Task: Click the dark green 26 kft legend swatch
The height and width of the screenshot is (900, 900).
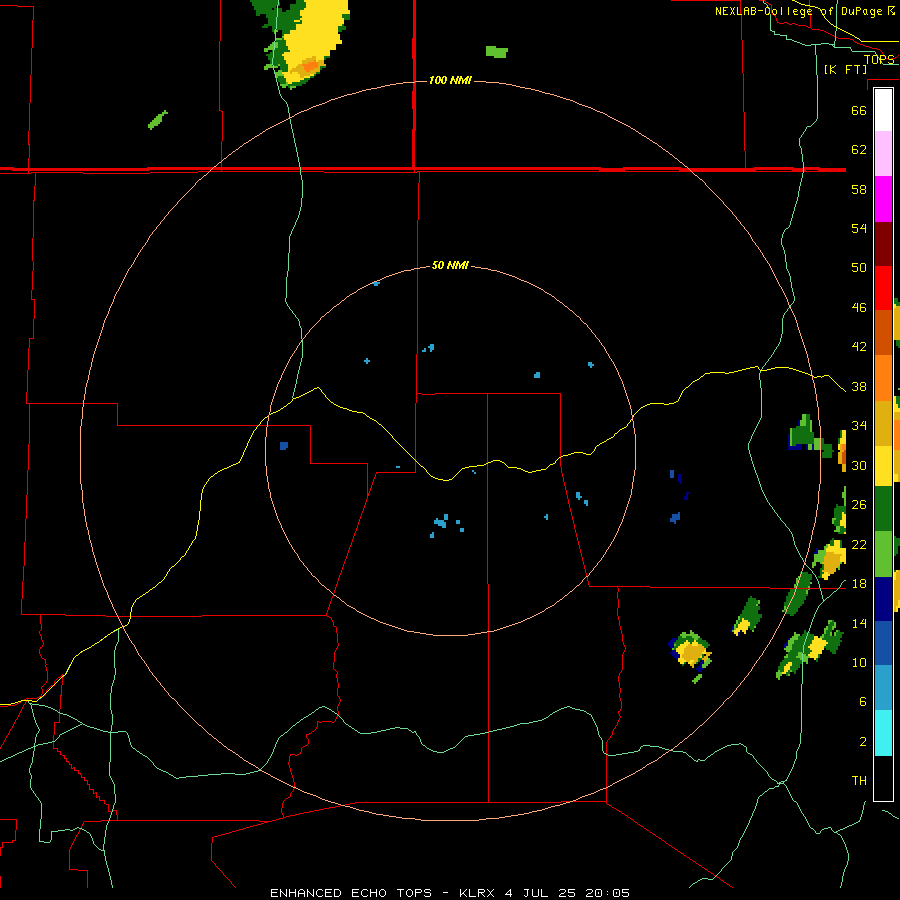Action: click(x=883, y=509)
